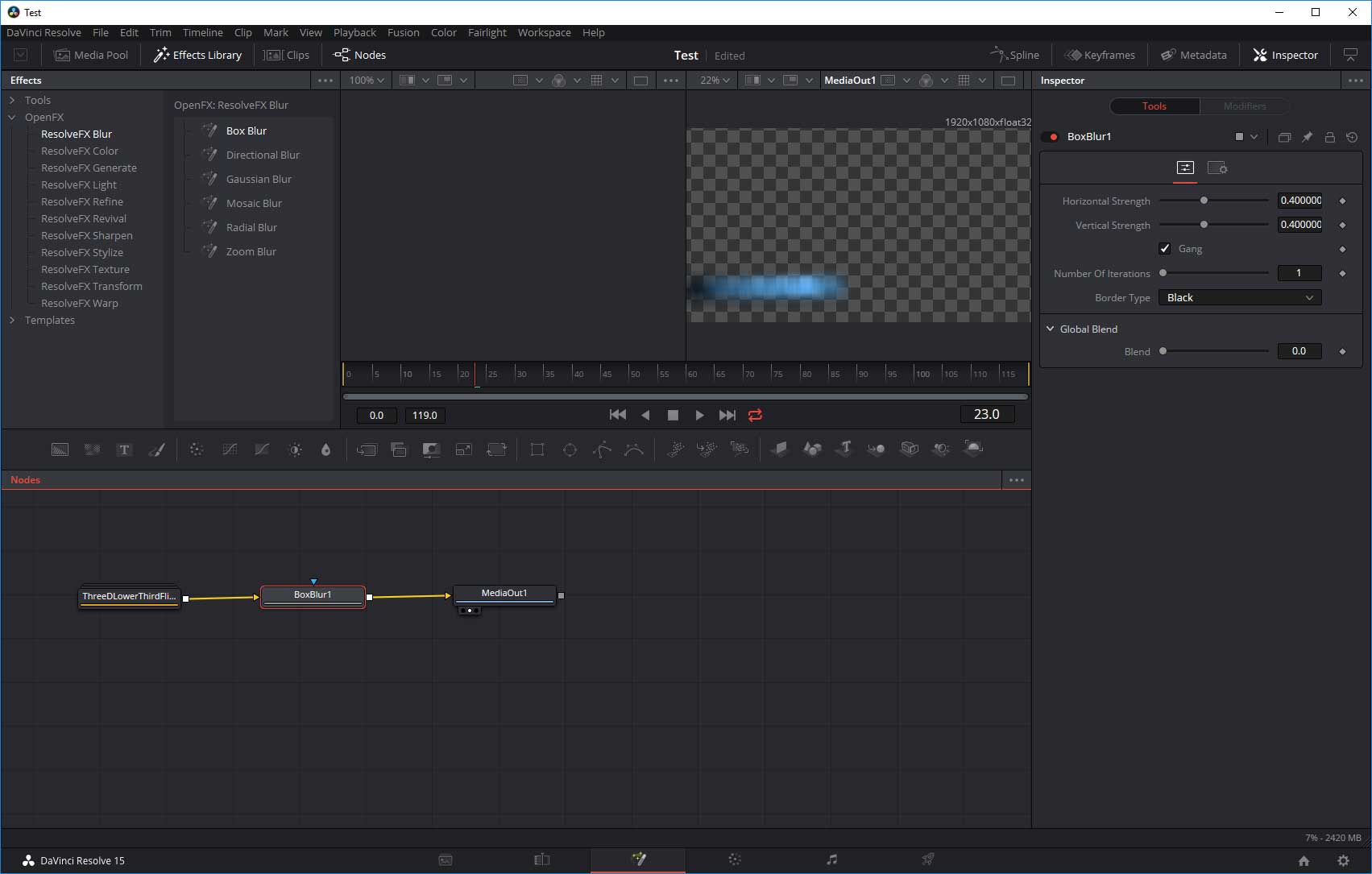Open the Inspector panel options menu
Viewport: 1372px width, 874px height.
(x=1356, y=81)
